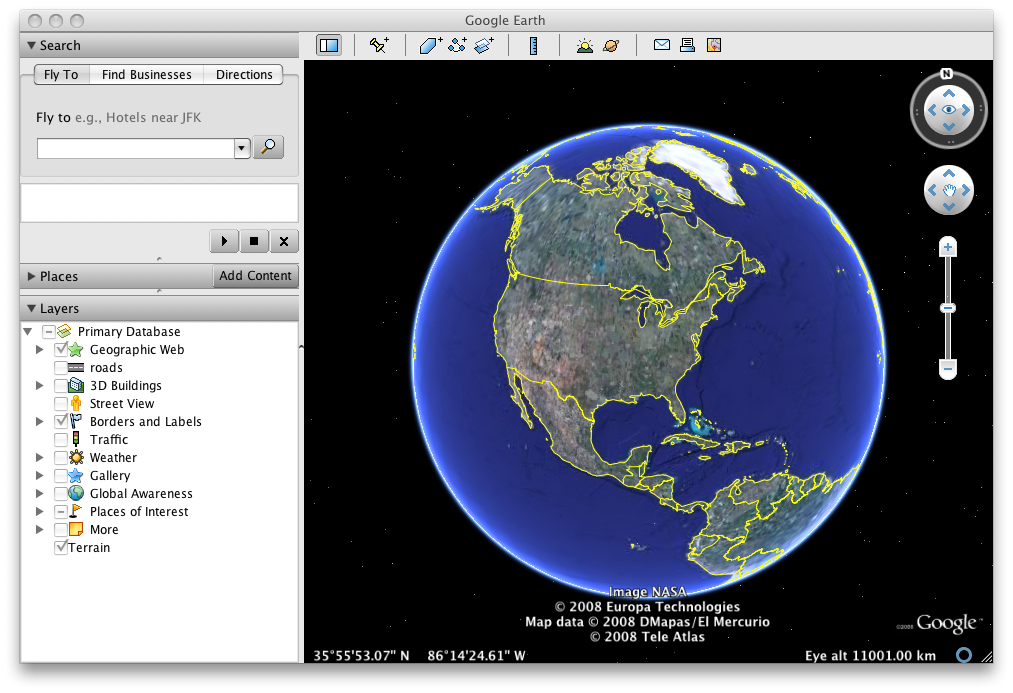The width and height of the screenshot is (1013, 693).
Task: Click the streaming status ring icon
Action: [x=964, y=655]
